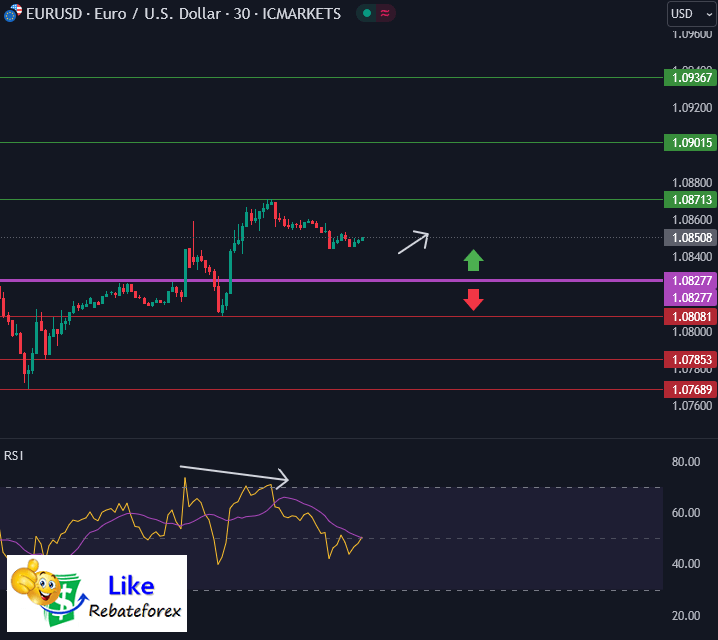Select the red down arrow marker
This screenshot has height=640, width=718.
click(x=473, y=299)
